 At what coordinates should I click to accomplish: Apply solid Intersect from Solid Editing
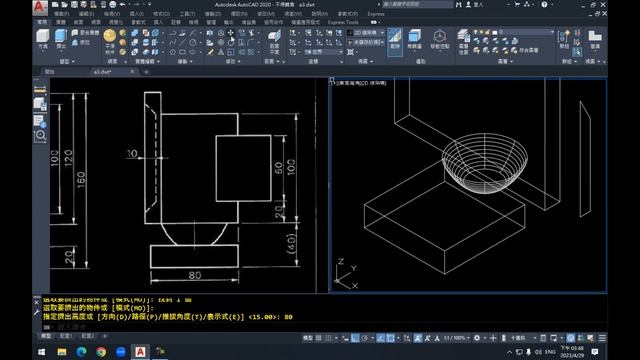point(135,52)
